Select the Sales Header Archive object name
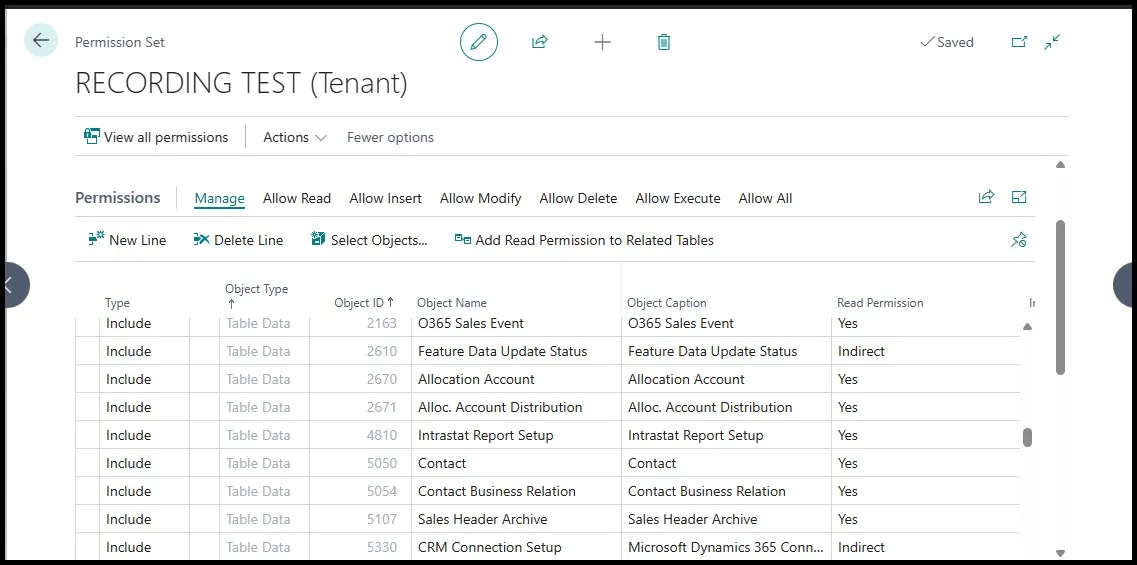Image resolution: width=1137 pixels, height=565 pixels. [482, 519]
